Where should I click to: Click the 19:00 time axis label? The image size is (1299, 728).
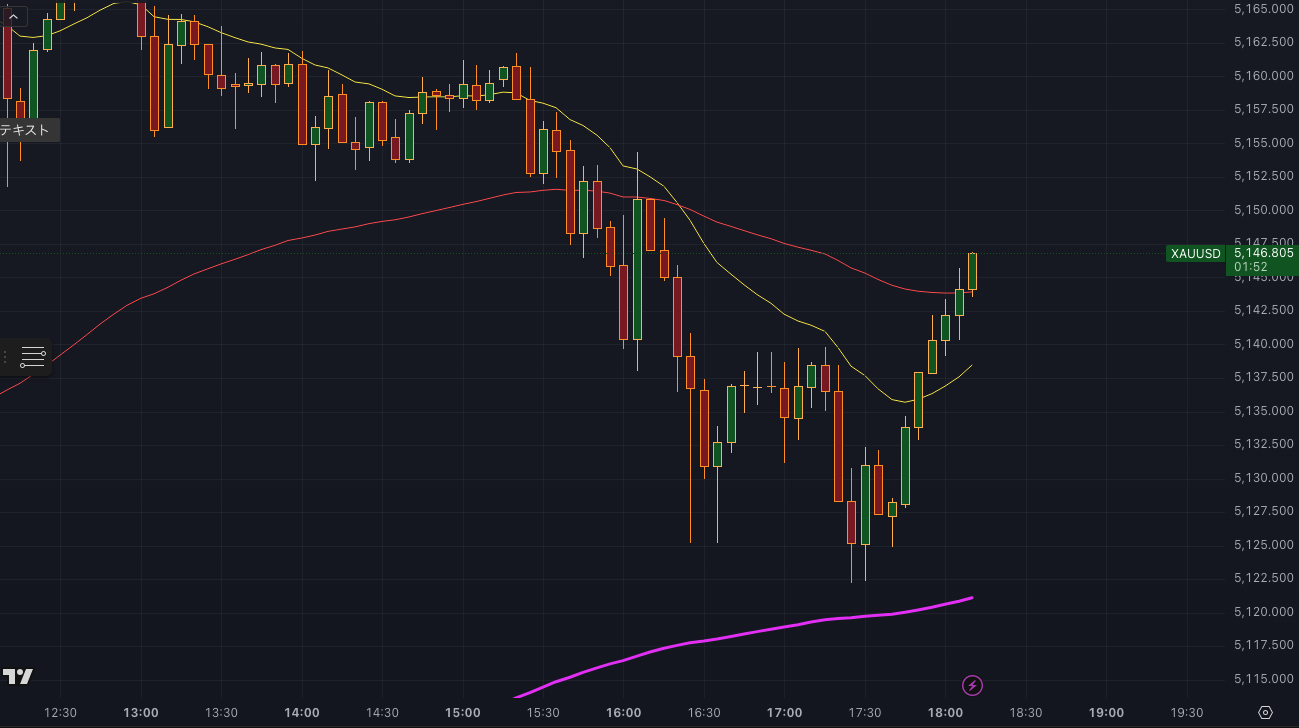[x=1105, y=712]
